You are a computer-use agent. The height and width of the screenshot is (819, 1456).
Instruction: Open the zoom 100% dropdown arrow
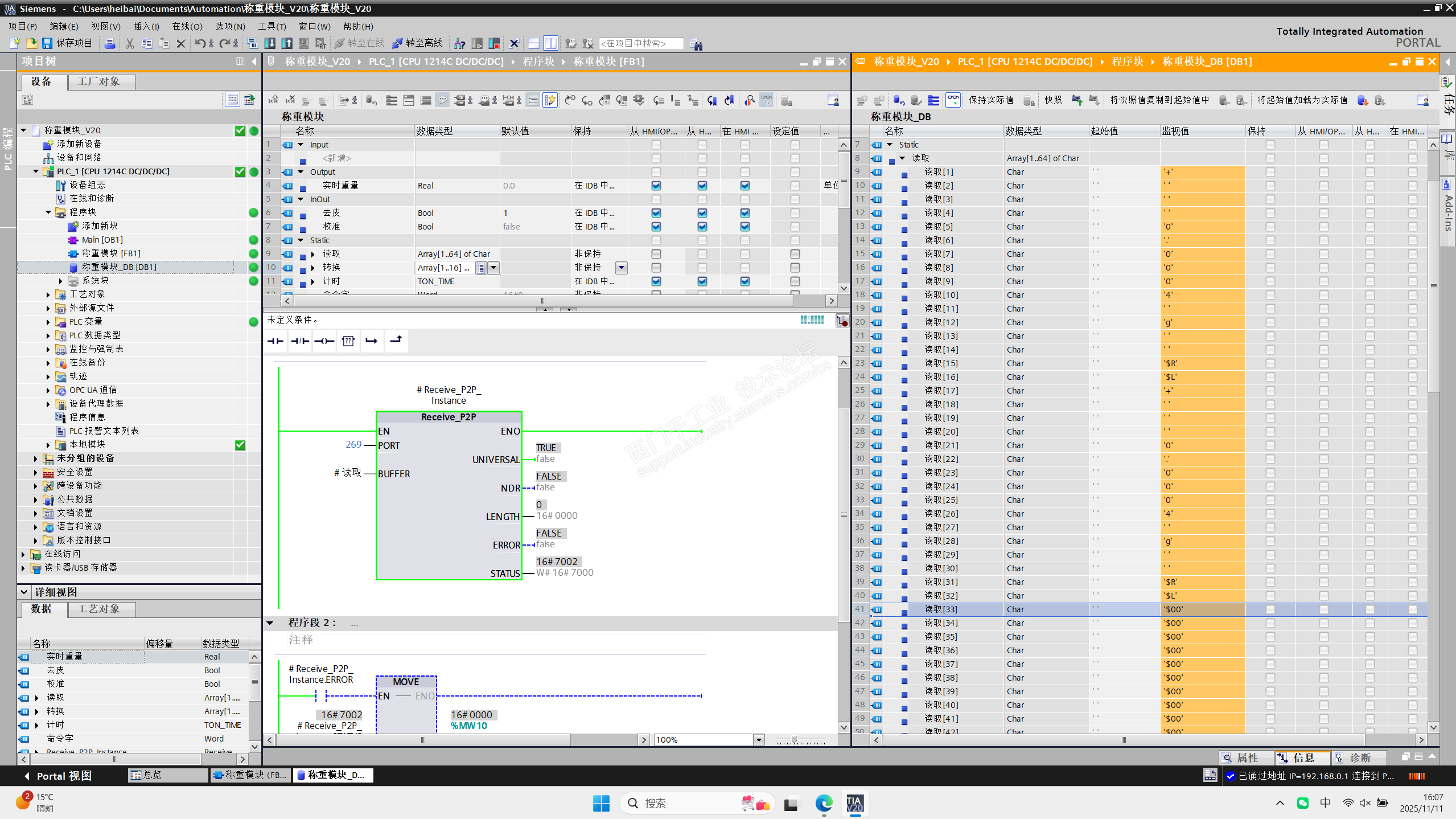pyautogui.click(x=759, y=740)
